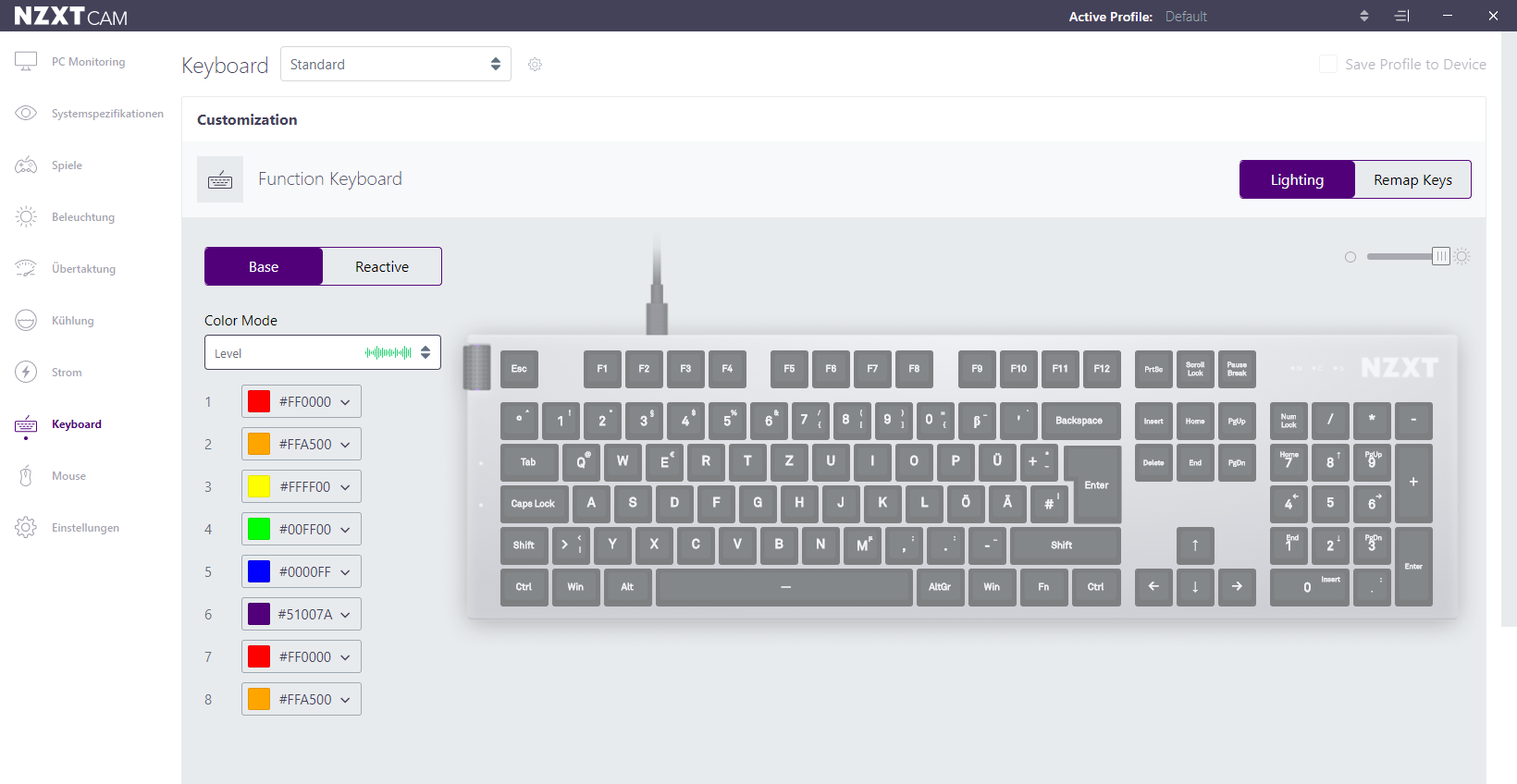The height and width of the screenshot is (784, 1517).
Task: Expand the Color Mode Level dropdown
Action: [322, 352]
